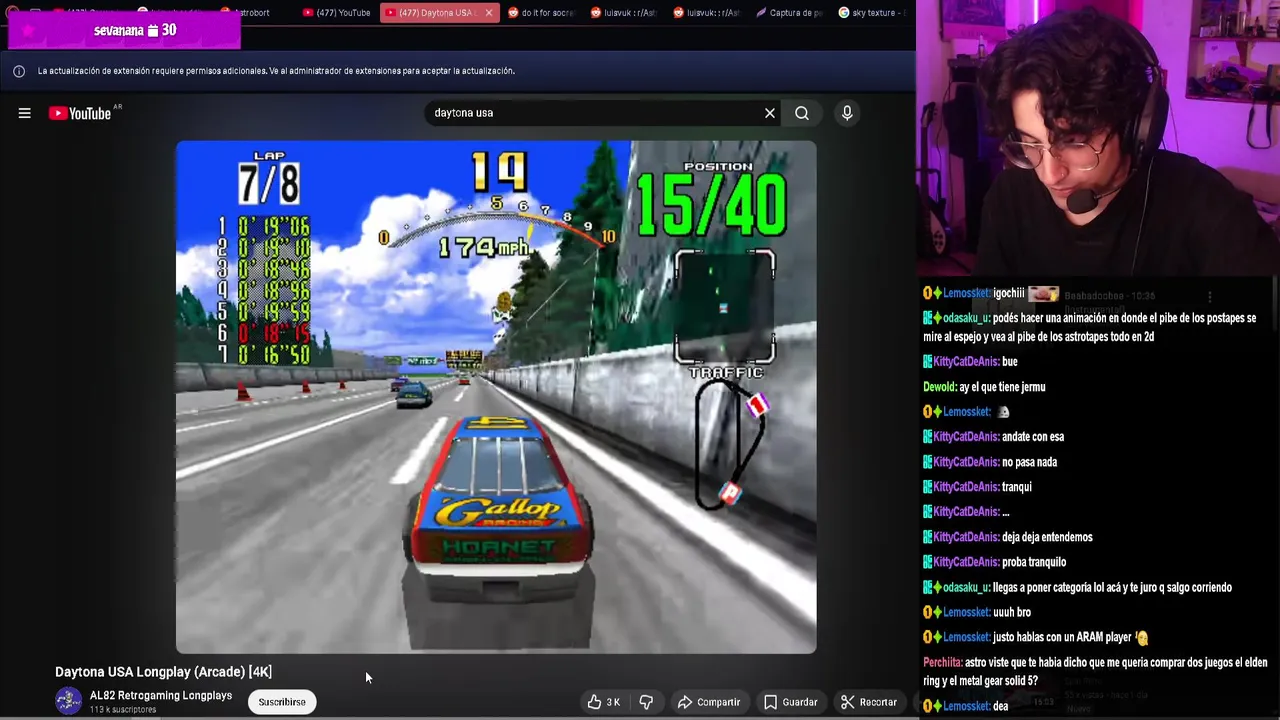
Task: Click Lemossket next to 'uuuh bro'
Action: [x=967, y=612]
